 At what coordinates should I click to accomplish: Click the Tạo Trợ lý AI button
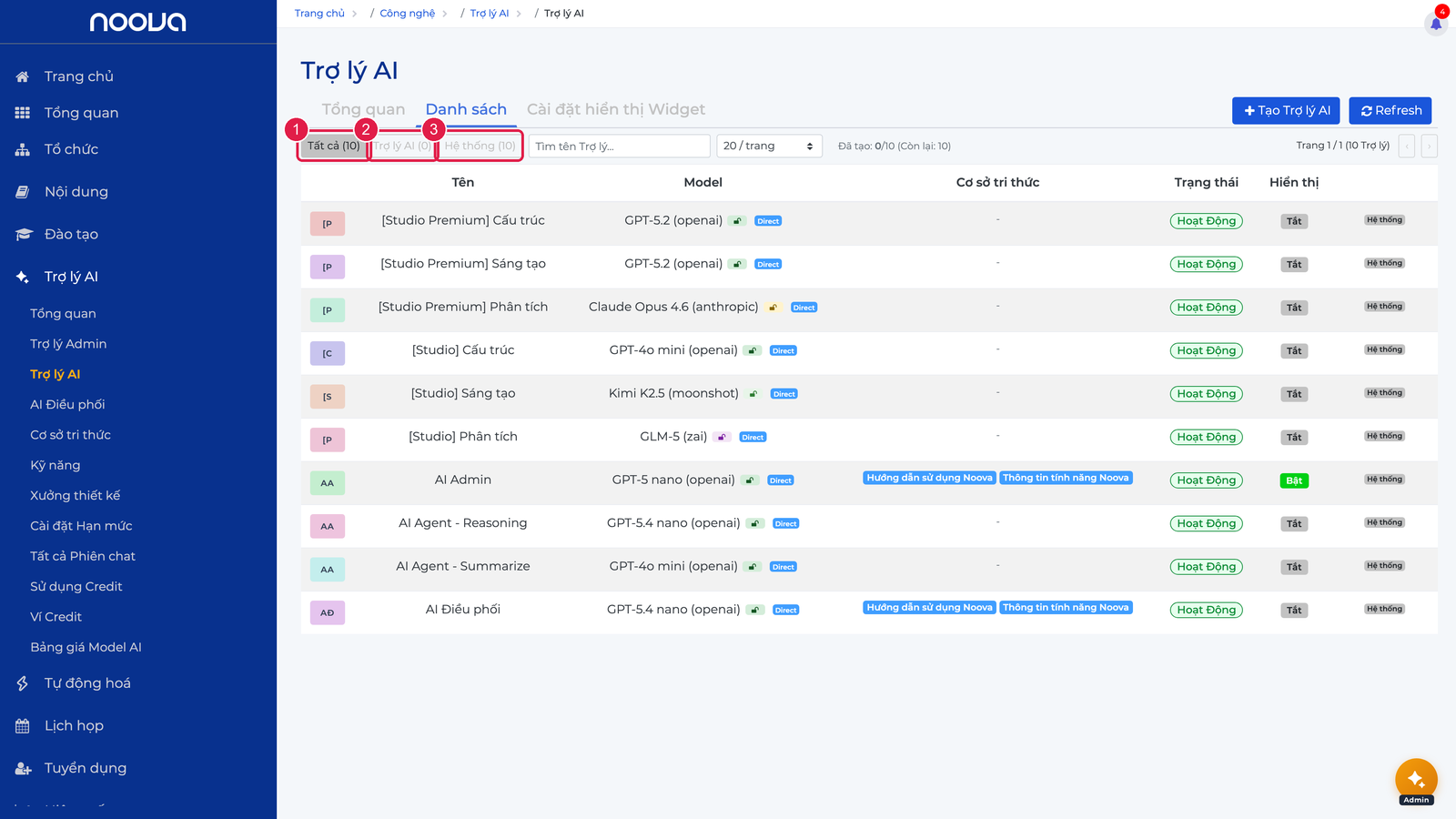[x=1287, y=110]
